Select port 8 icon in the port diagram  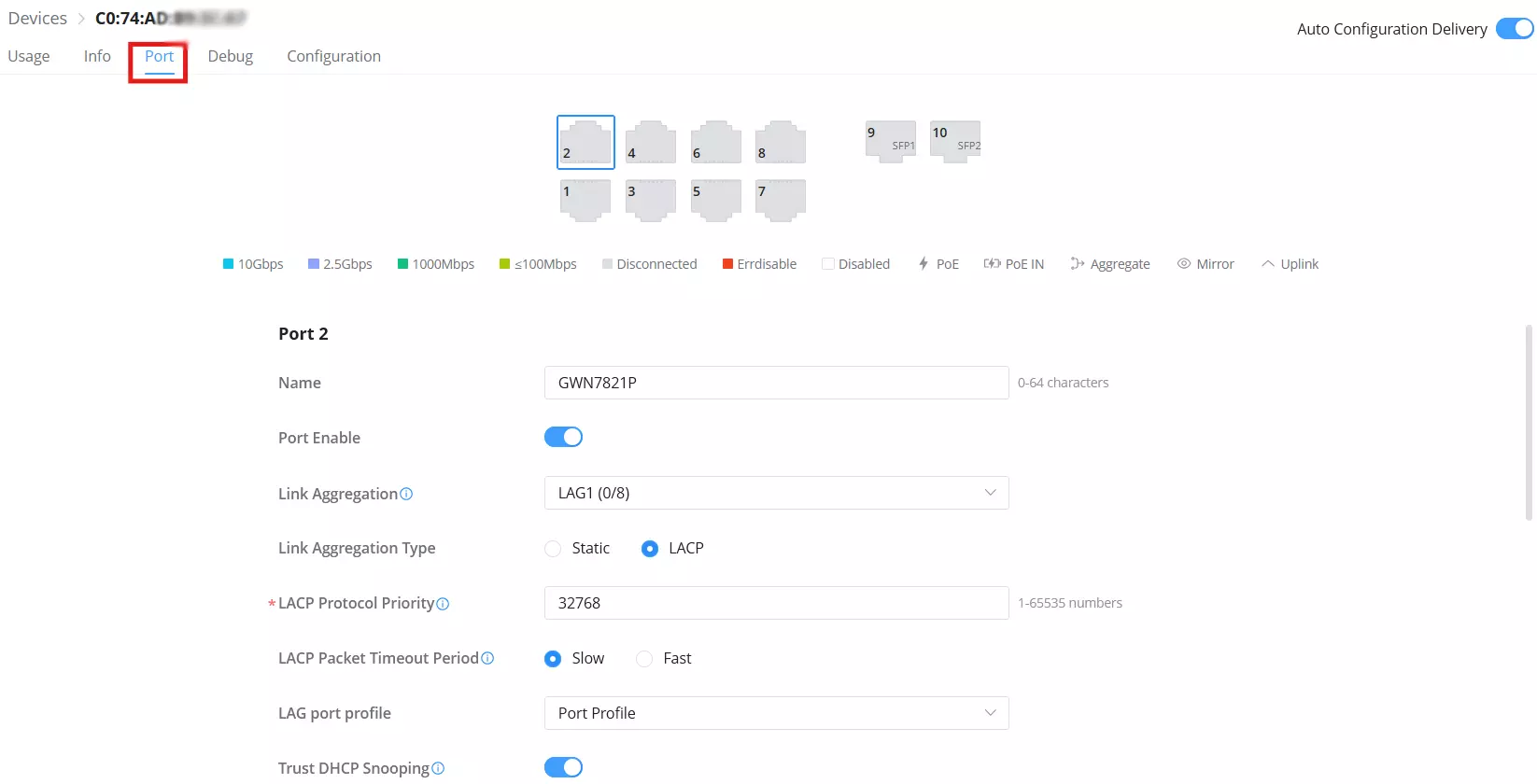pos(781,142)
